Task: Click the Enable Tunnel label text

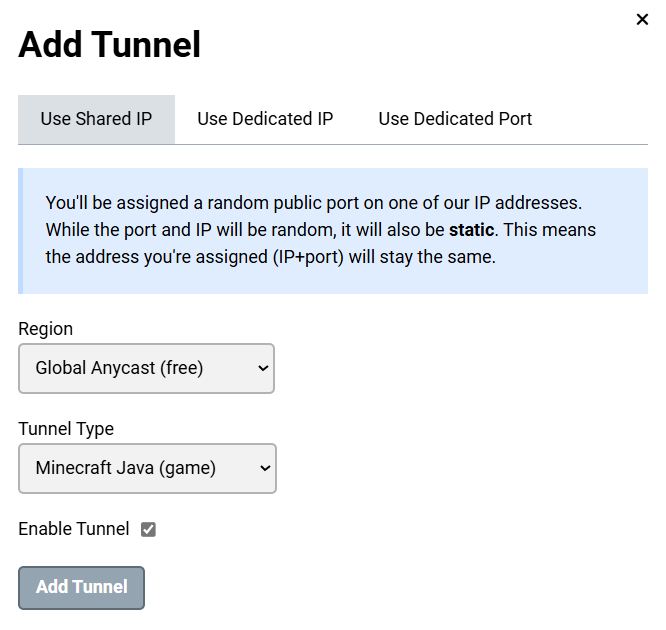Action: click(x=74, y=529)
